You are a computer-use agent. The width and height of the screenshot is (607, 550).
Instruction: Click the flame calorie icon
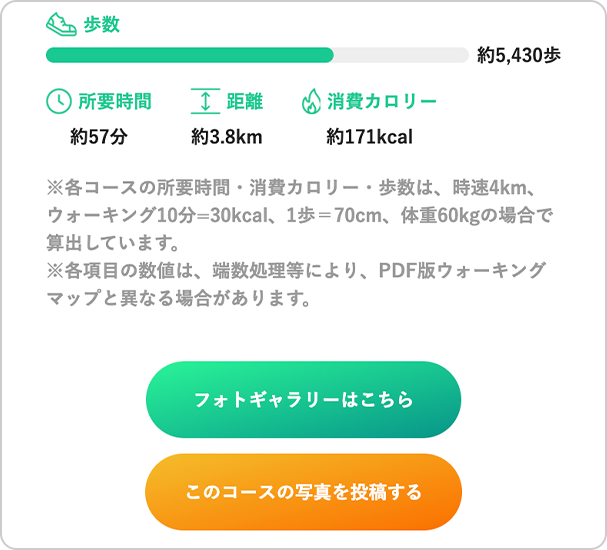tap(311, 101)
